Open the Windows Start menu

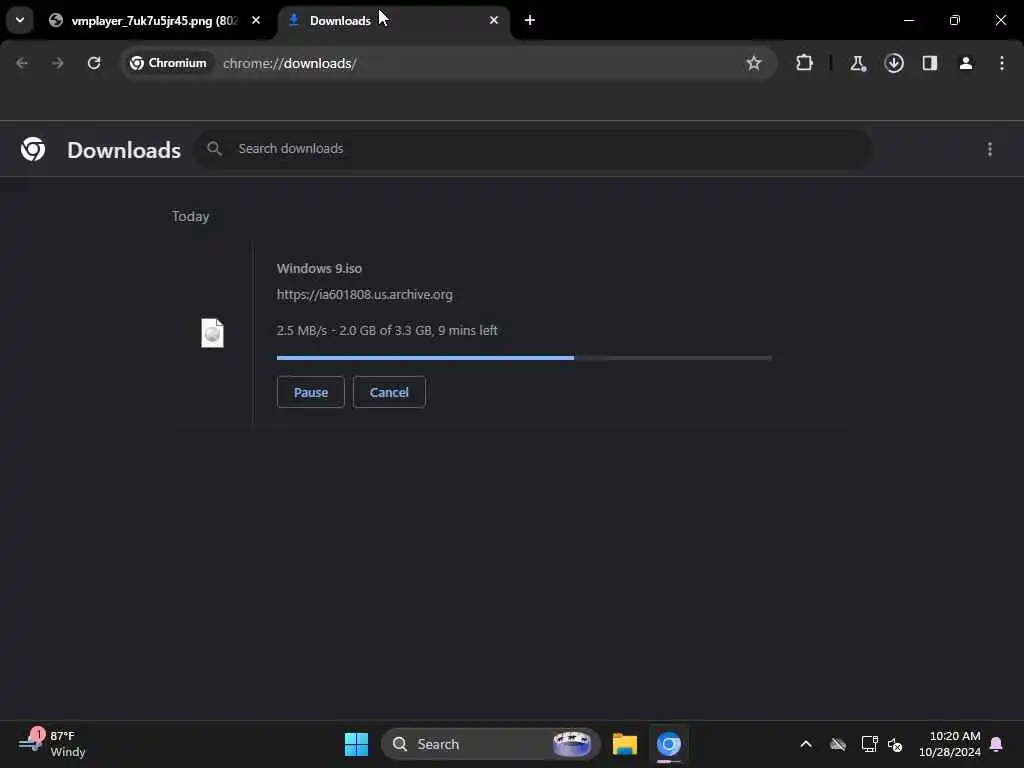357,744
